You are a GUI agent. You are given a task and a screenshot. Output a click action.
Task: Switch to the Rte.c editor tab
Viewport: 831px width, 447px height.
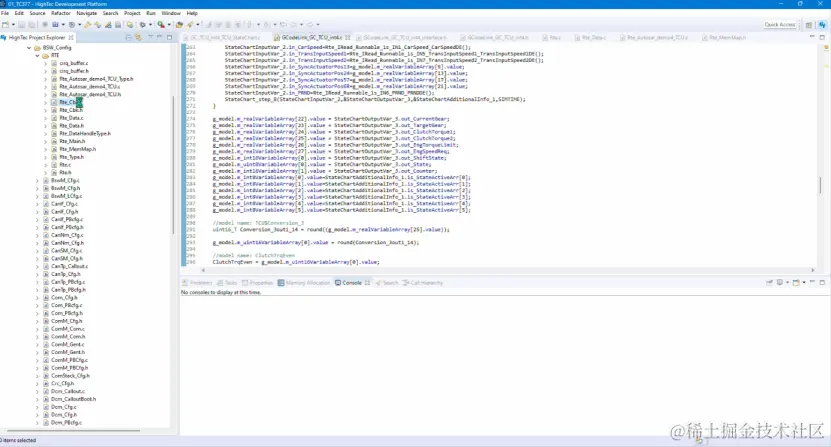551,38
